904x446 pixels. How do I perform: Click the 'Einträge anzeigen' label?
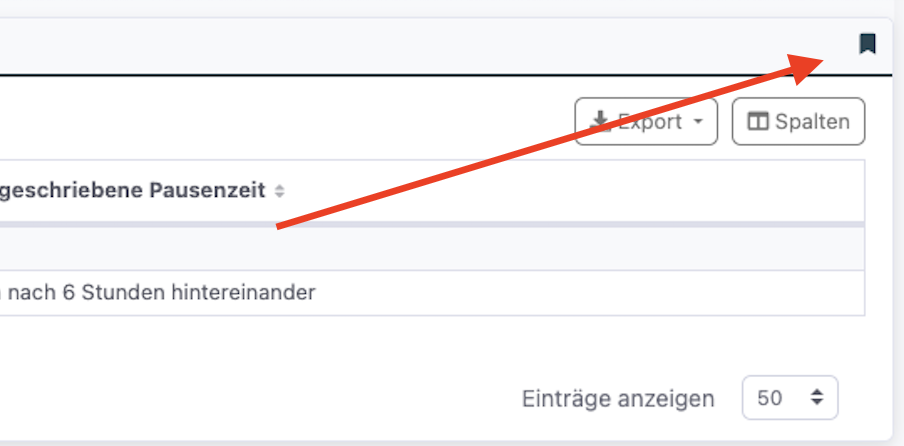(x=618, y=399)
